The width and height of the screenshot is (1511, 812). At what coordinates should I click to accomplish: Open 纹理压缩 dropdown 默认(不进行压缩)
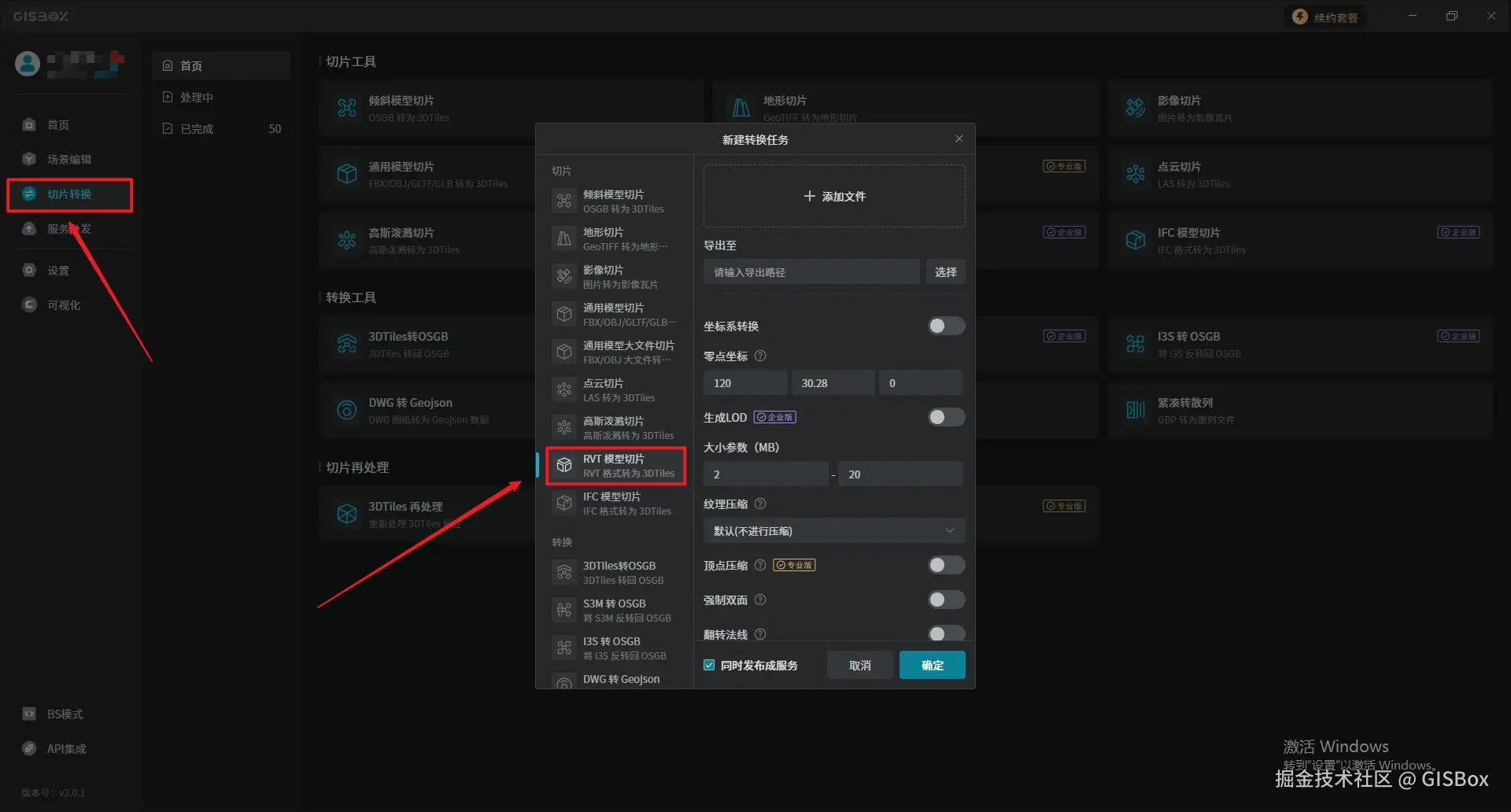(x=834, y=530)
